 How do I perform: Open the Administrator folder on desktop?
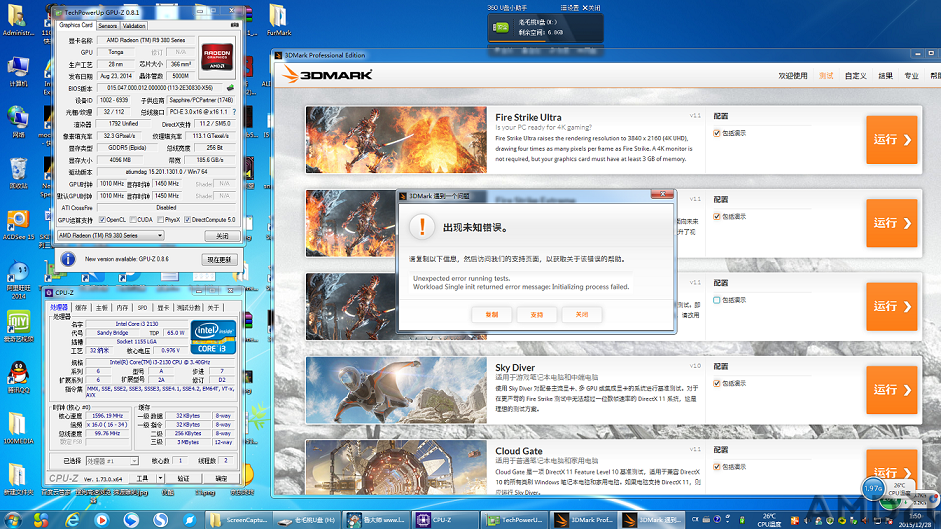pyautogui.click(x=18, y=20)
